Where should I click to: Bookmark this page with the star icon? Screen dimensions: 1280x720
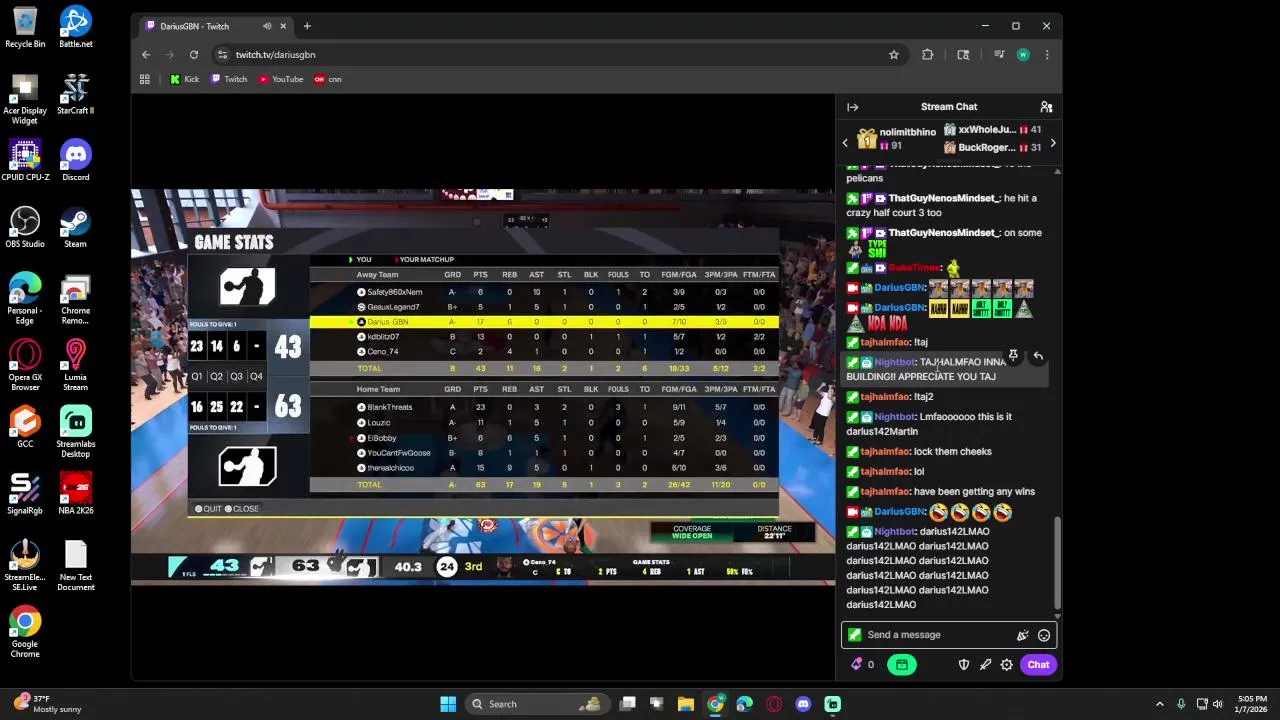pos(894,55)
